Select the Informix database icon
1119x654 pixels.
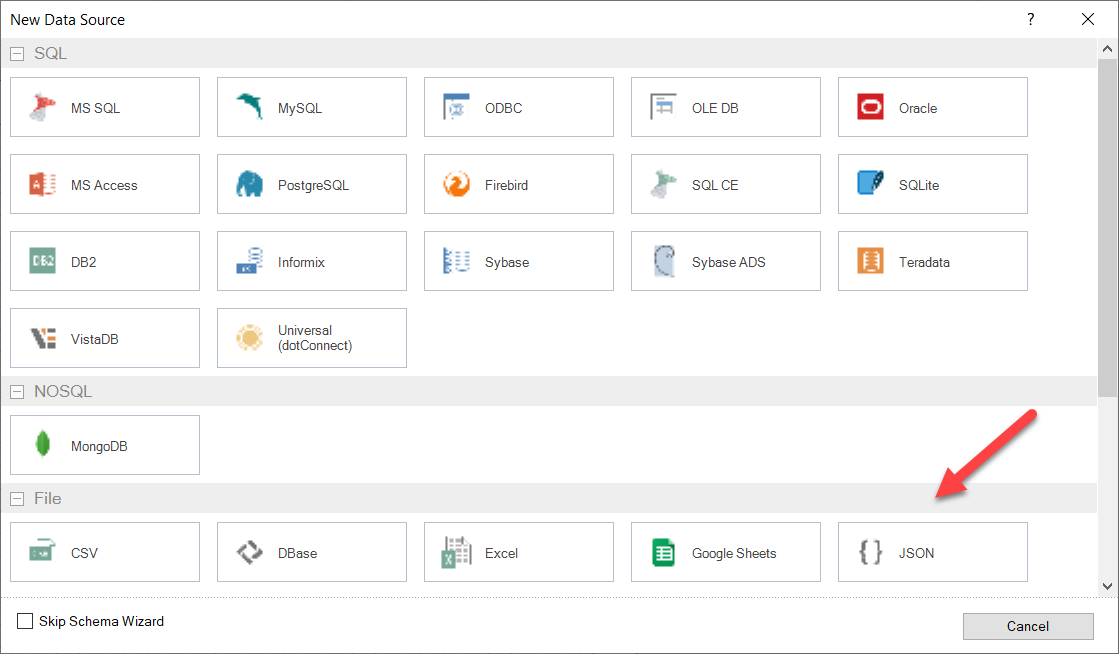pyautogui.click(x=249, y=261)
